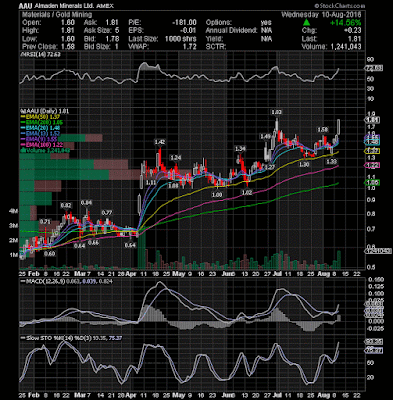Screen dimensions: 393x400
Task: Click the 1.42 high annotation in April
Action: click(x=160, y=142)
